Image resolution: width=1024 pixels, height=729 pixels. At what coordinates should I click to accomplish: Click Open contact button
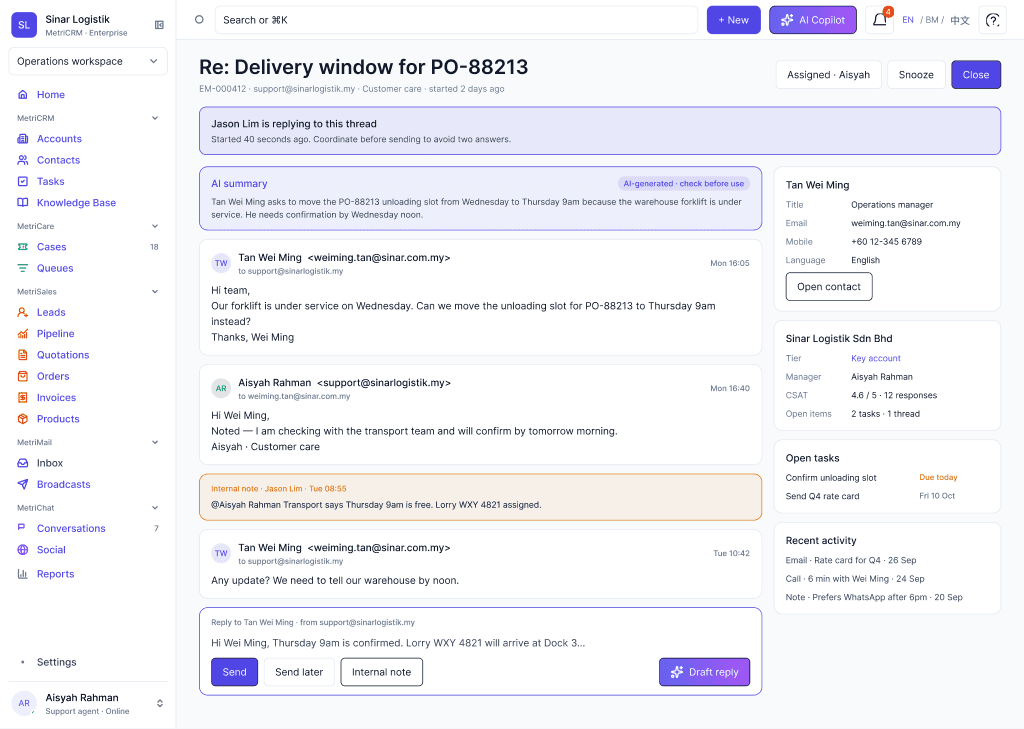point(829,287)
